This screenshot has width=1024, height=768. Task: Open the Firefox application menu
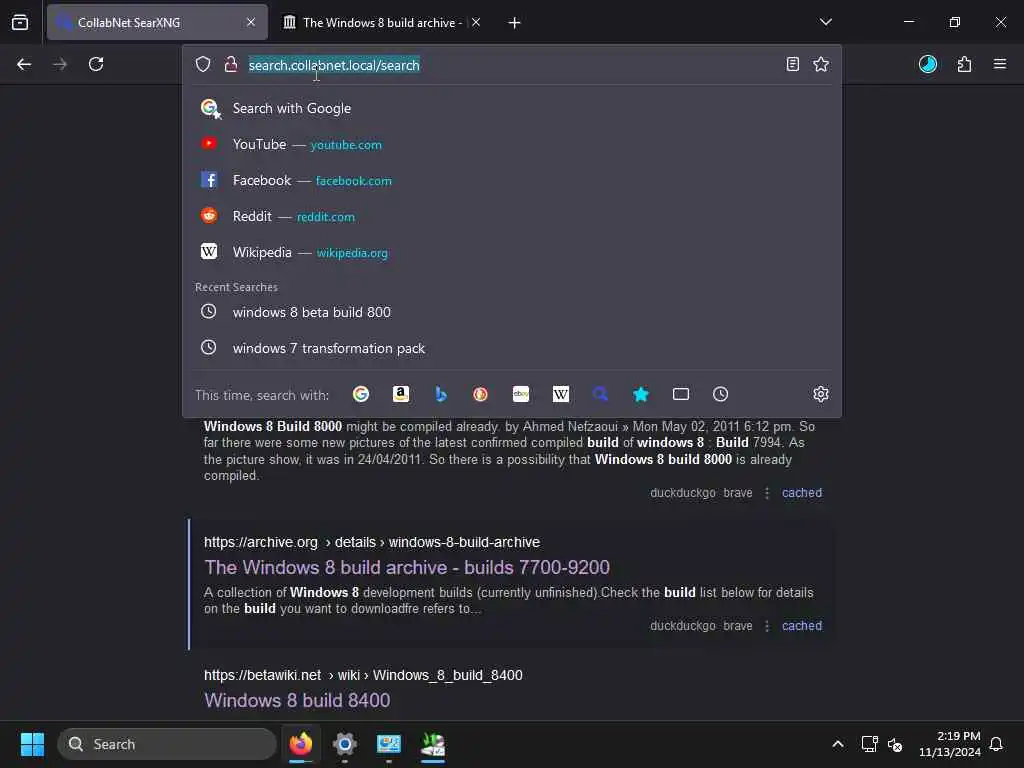tap(1000, 64)
